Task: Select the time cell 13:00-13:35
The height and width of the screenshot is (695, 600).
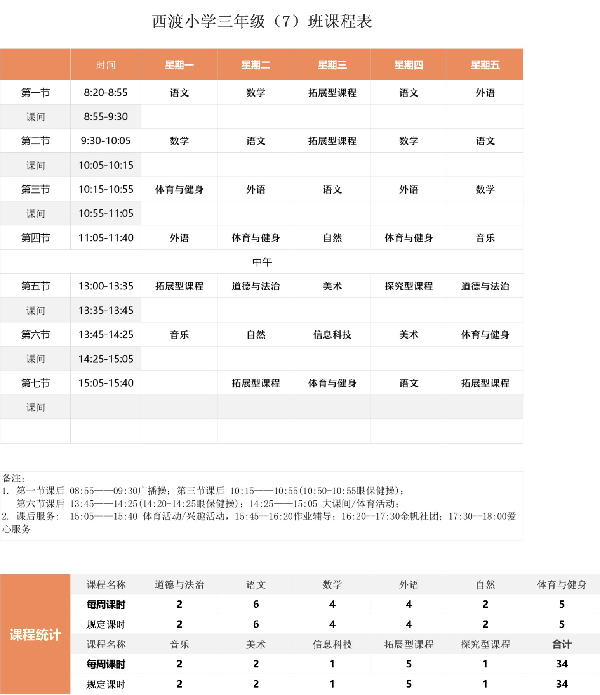Action: [106, 286]
